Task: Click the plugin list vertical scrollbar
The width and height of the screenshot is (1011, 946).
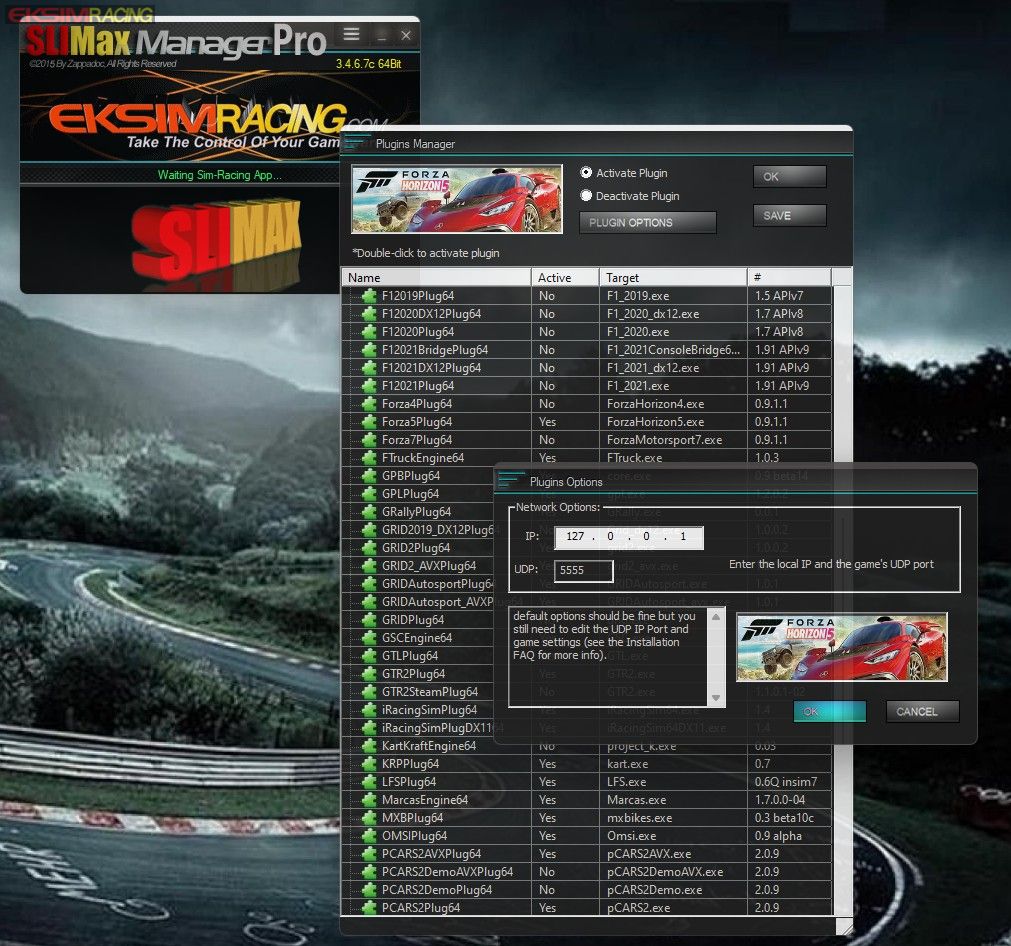Action: (x=842, y=600)
